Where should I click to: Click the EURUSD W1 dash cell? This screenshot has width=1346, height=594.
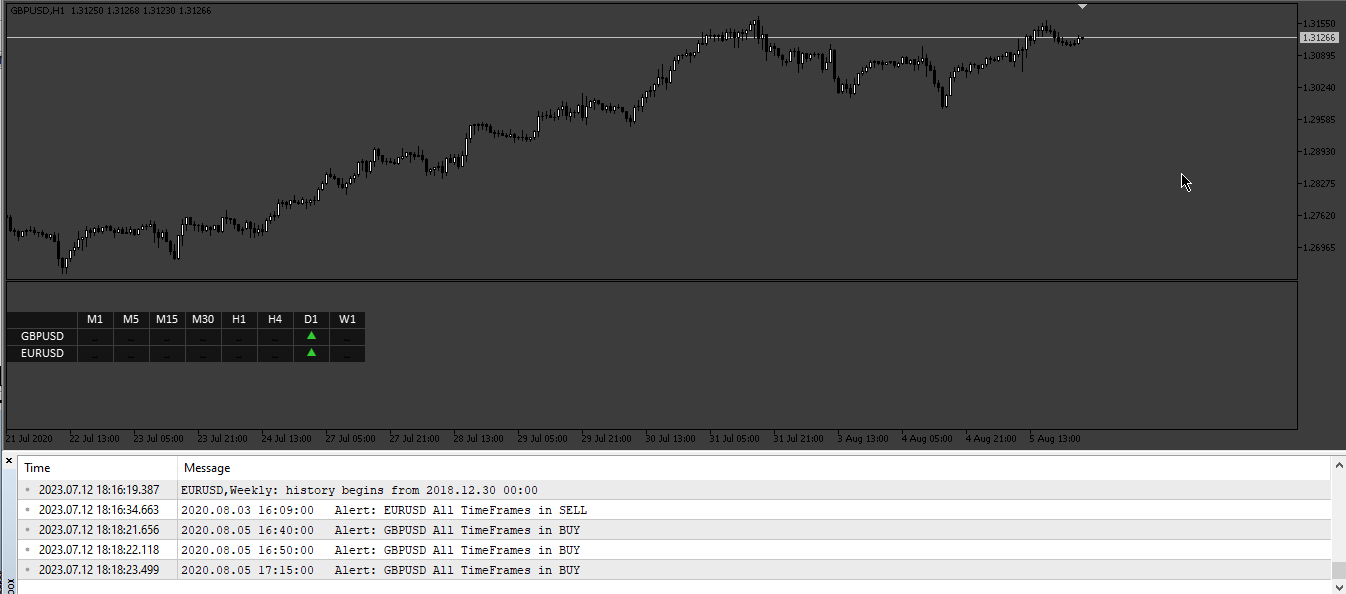[x=347, y=354]
